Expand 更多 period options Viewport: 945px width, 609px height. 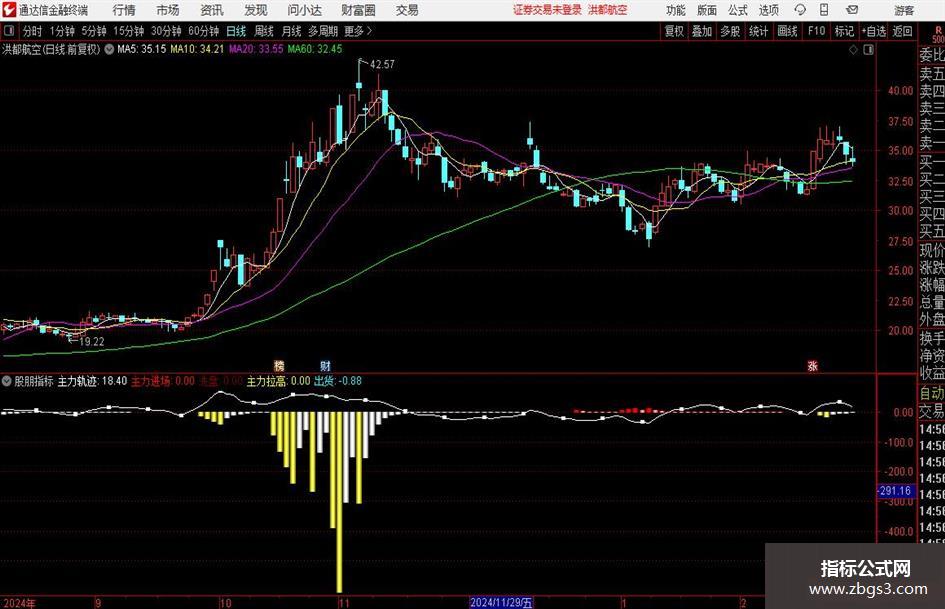358,31
